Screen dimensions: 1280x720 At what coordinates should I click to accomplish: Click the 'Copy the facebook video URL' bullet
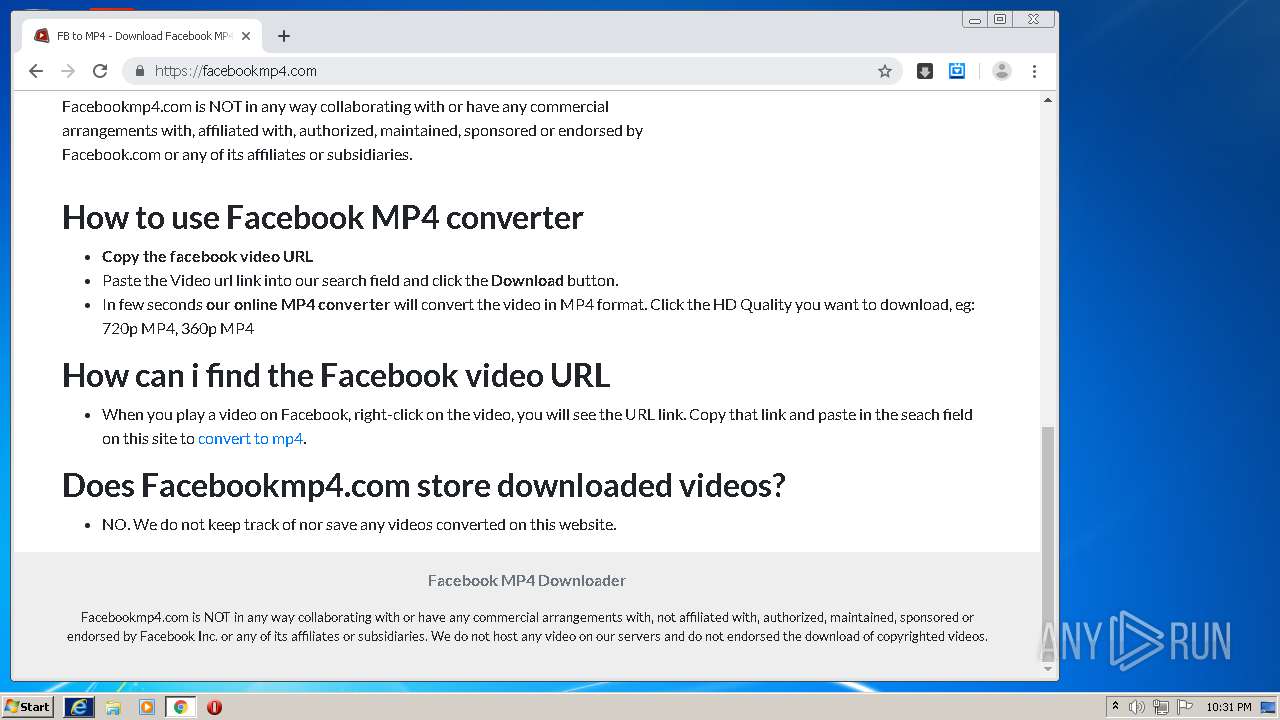click(x=207, y=256)
